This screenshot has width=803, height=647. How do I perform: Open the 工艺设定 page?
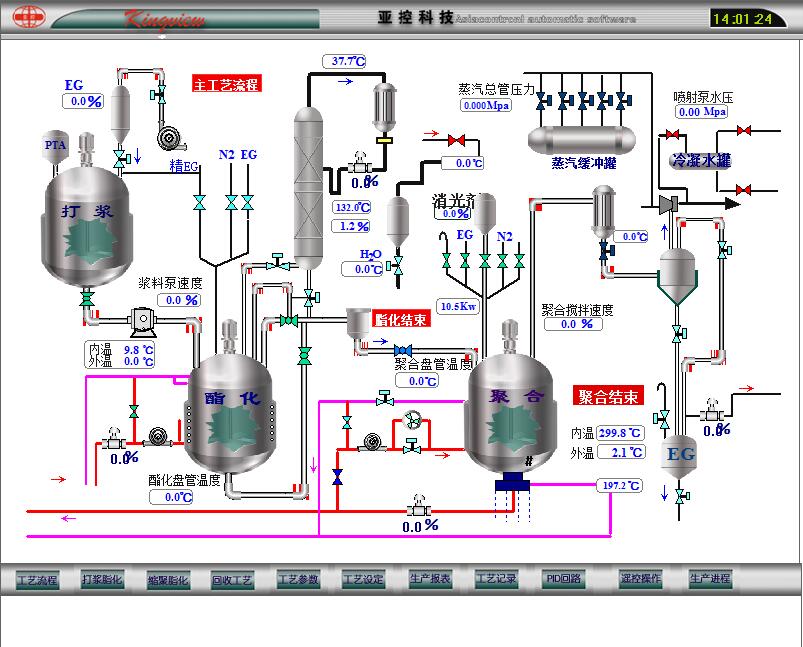pos(363,580)
